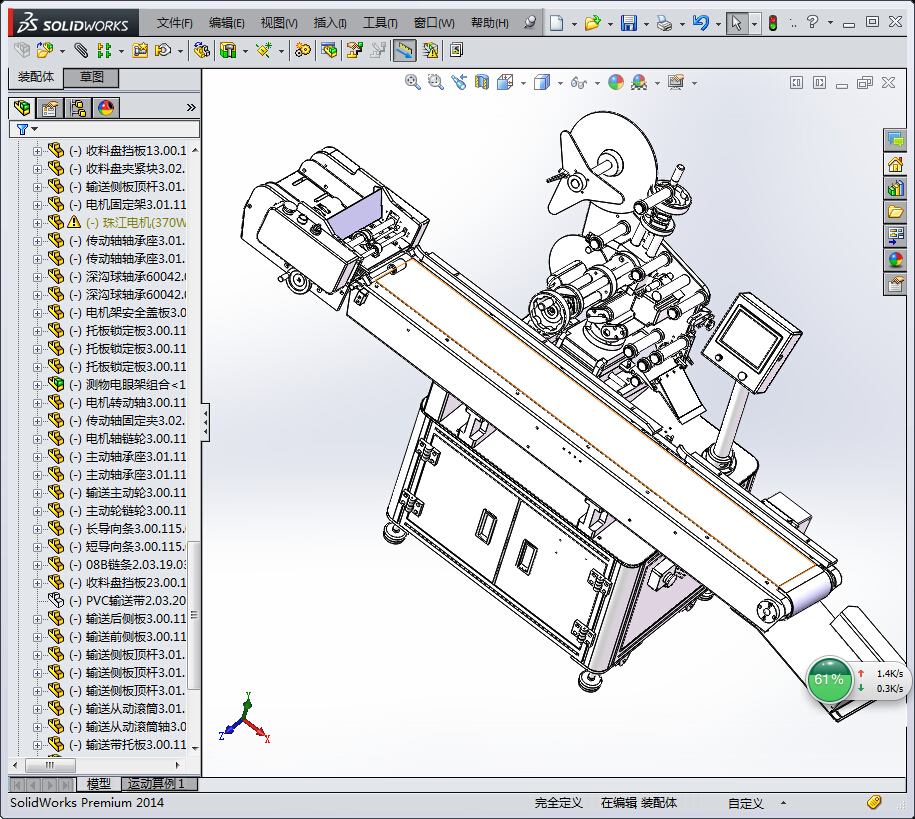Click the Take Snapshot icon
Screen dimensions: 915x819
(x=456, y=51)
